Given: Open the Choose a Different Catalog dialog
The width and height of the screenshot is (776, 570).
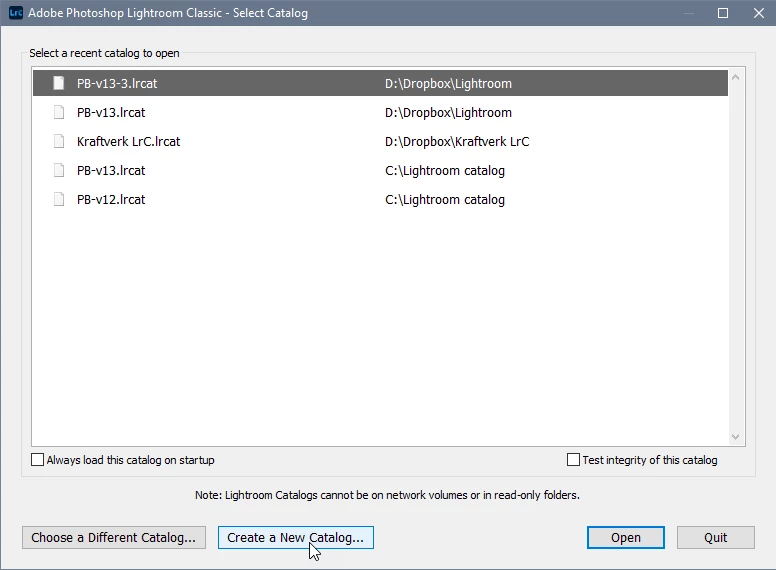Looking at the screenshot, I should pos(114,537).
